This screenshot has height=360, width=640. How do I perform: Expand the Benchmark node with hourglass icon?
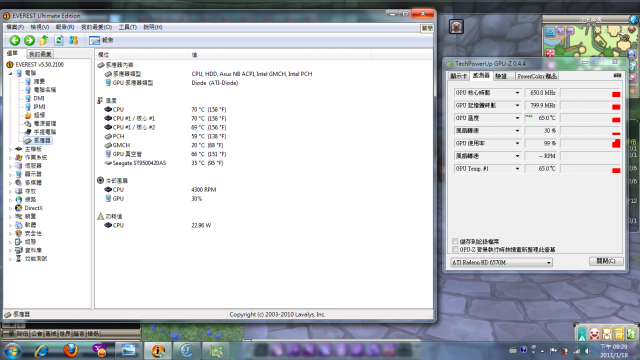coord(11,259)
